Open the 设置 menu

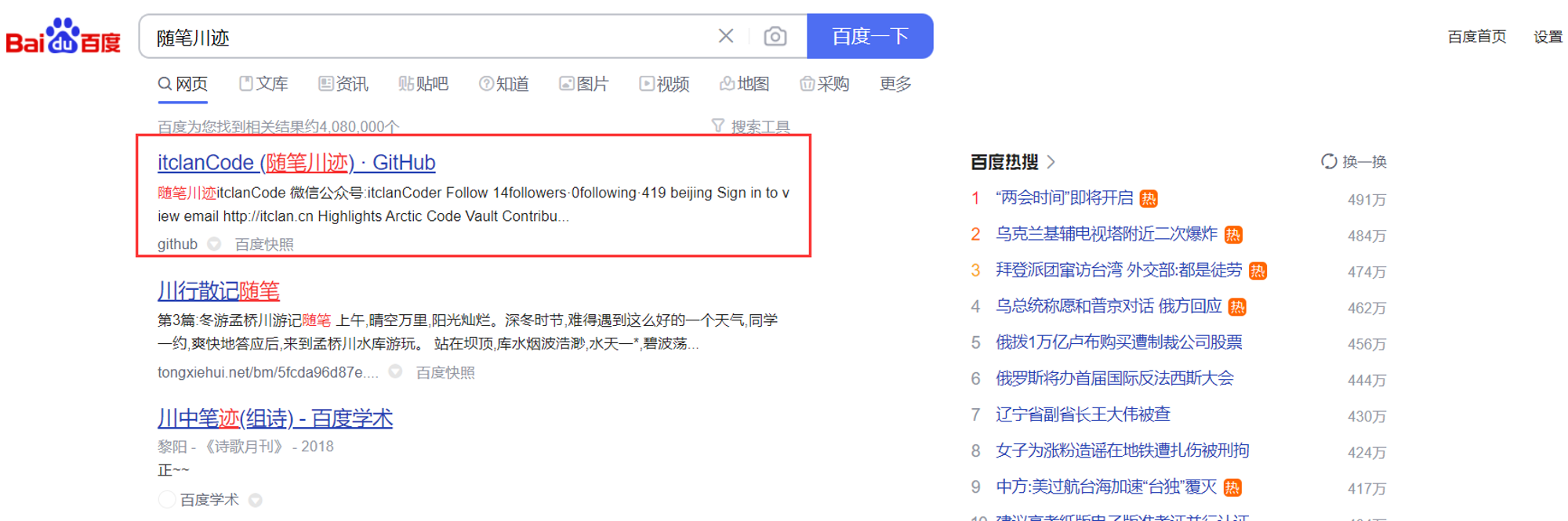coord(1548,37)
